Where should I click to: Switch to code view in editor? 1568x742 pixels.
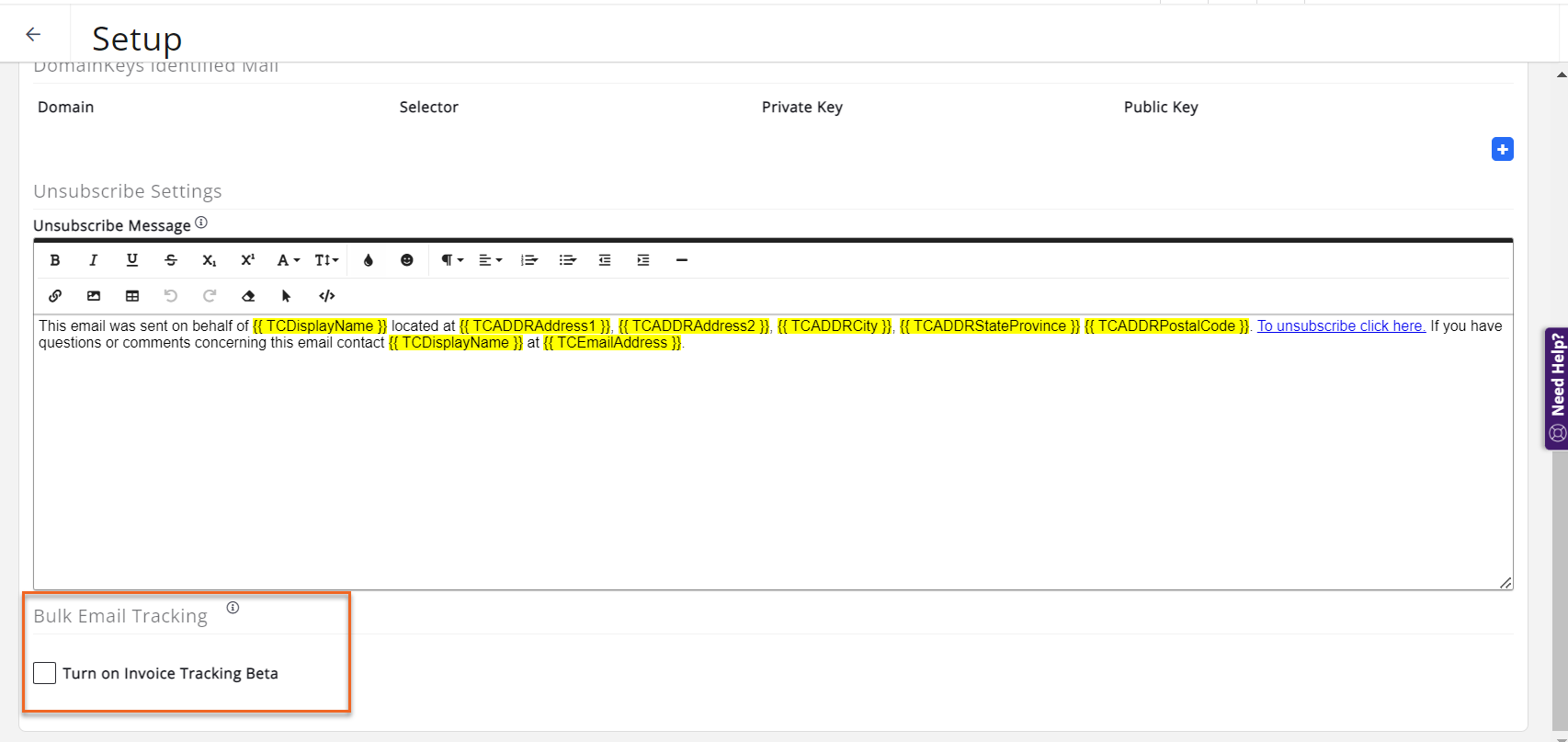click(326, 296)
